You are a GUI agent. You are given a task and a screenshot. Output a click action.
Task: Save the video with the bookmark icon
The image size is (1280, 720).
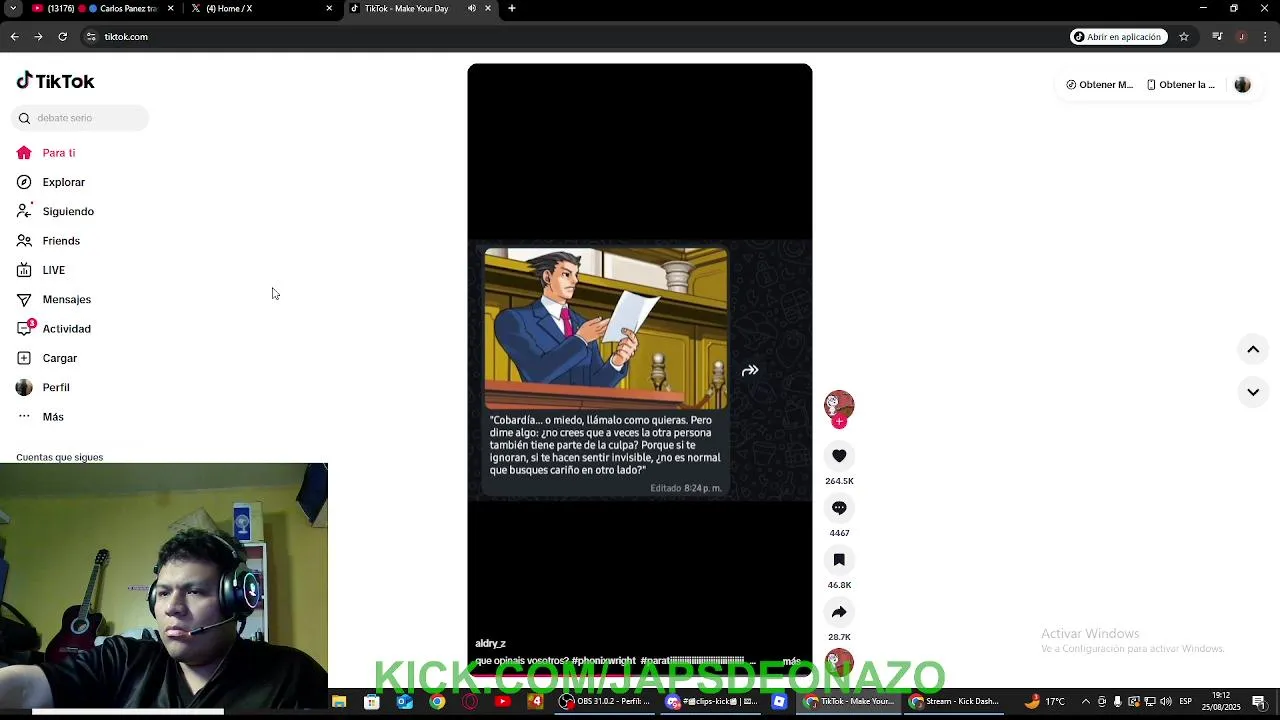[839, 560]
